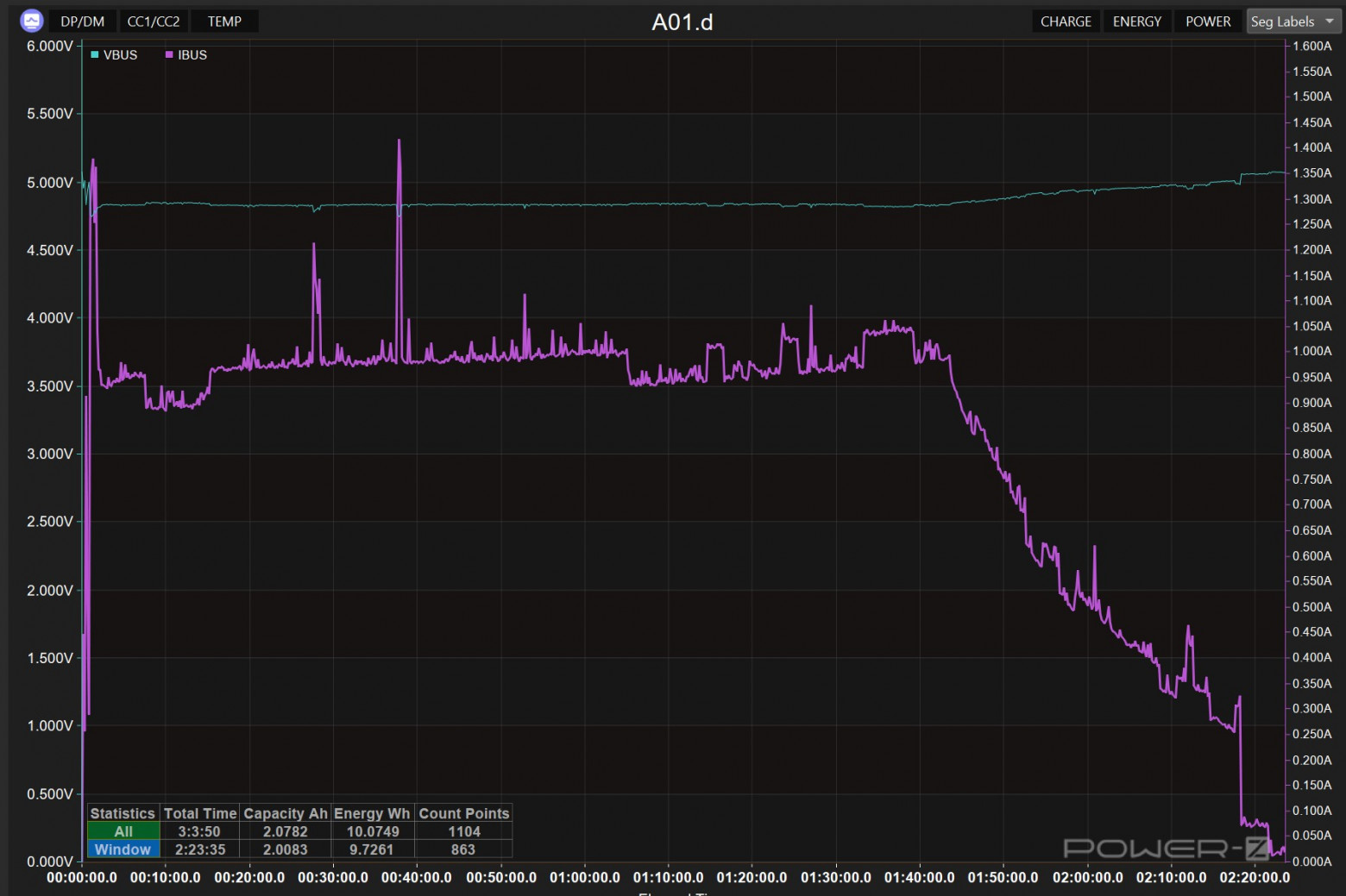Select the blue Window statistics row label
This screenshot has width=1346, height=896.
(123, 849)
